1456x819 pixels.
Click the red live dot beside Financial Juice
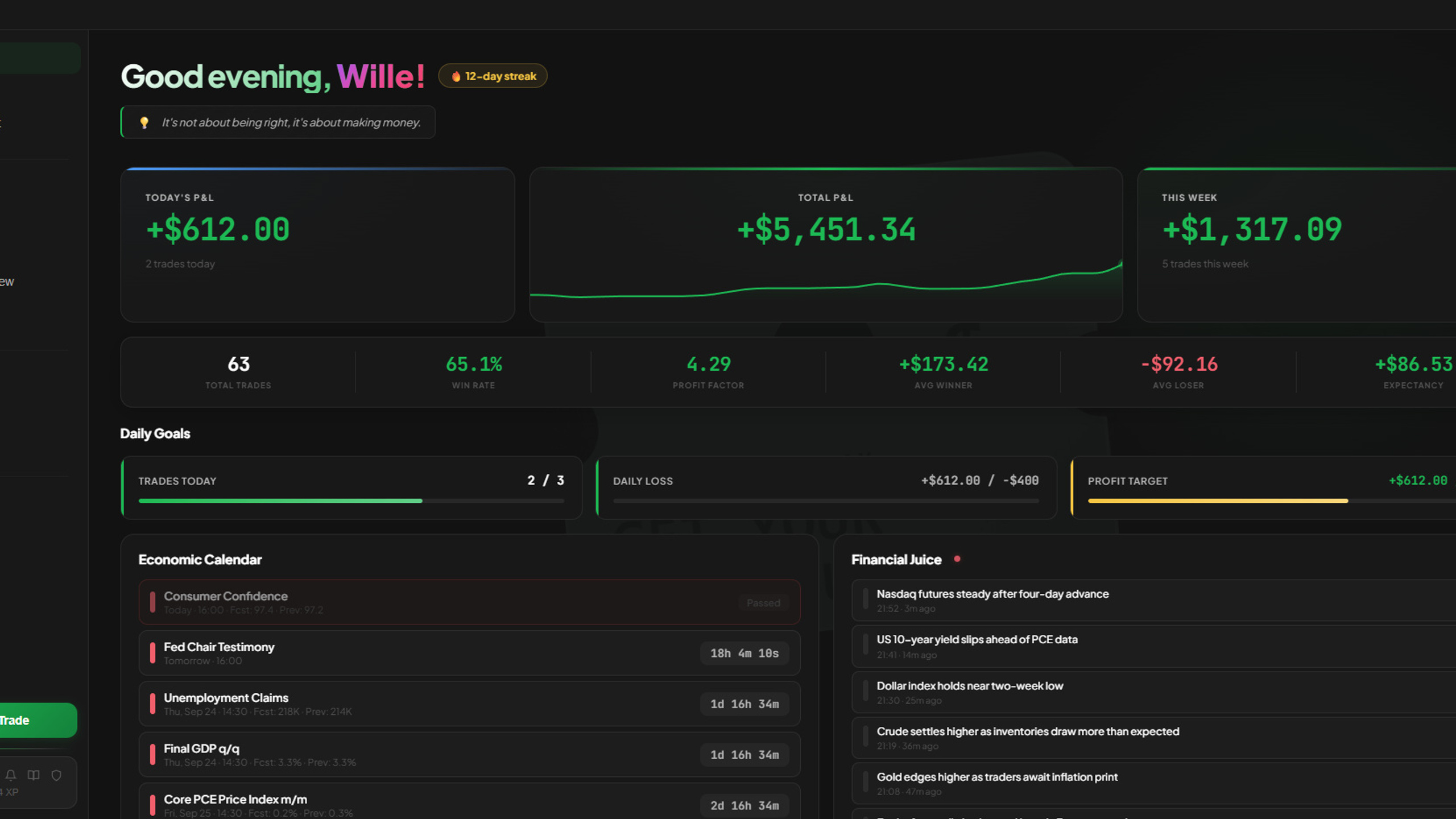957,559
